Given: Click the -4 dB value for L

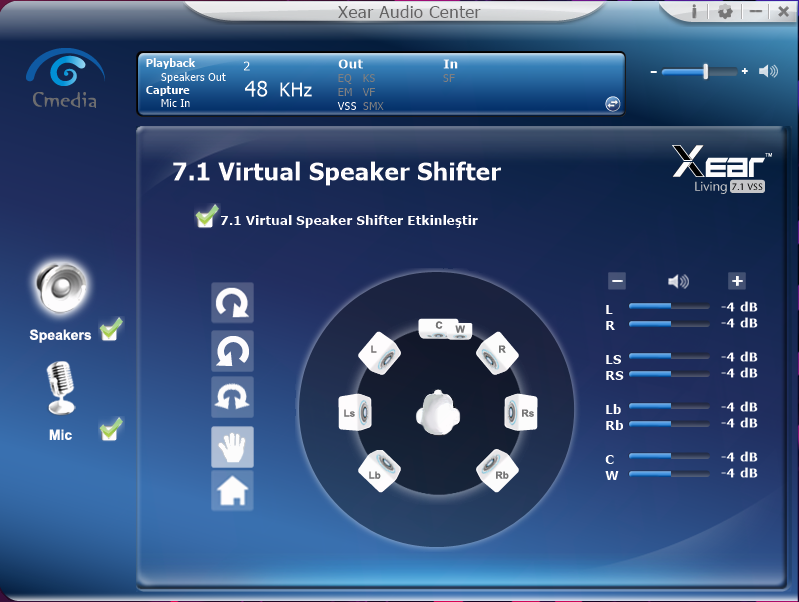Looking at the screenshot, I should pos(739,307).
